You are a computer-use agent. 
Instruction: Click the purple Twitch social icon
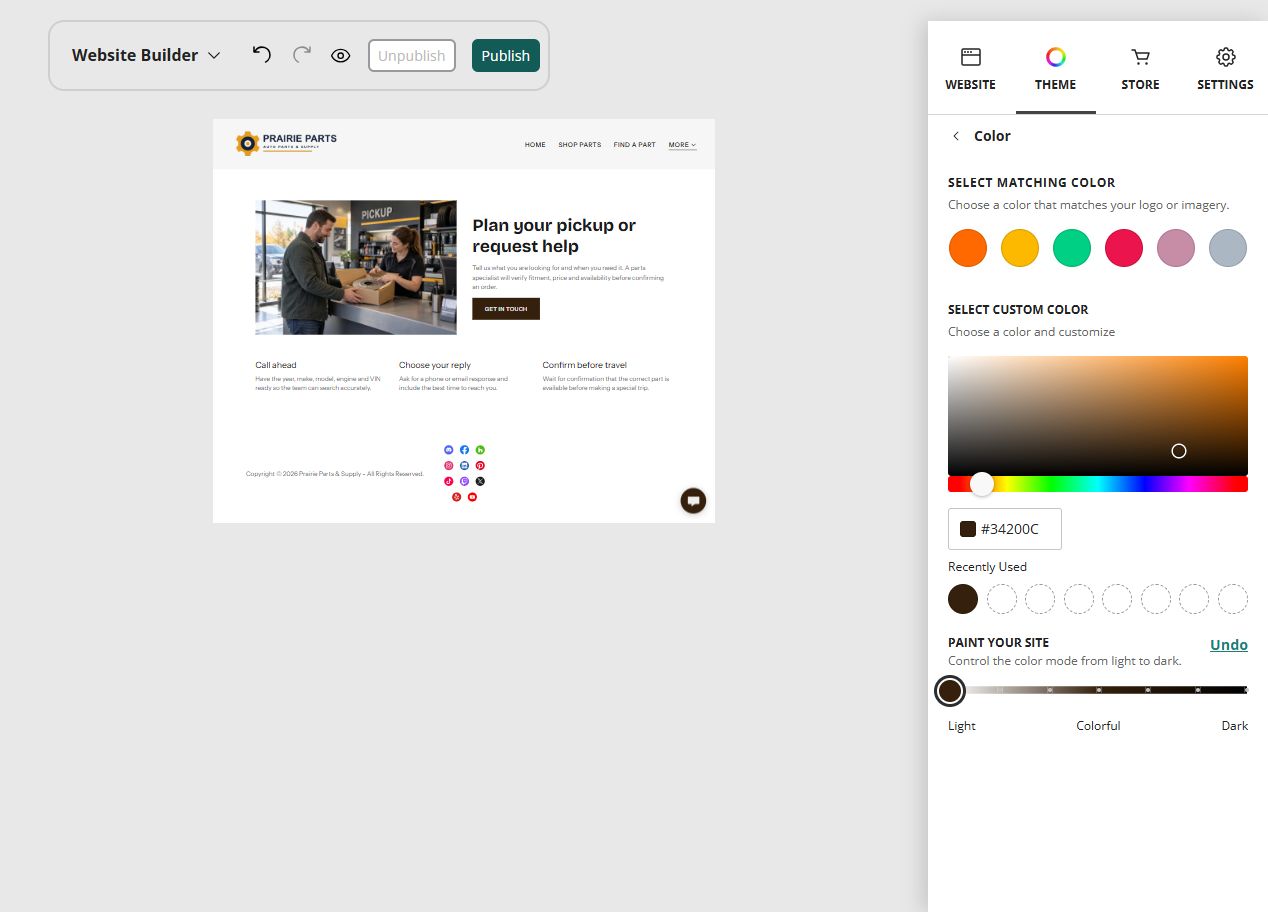tap(464, 481)
